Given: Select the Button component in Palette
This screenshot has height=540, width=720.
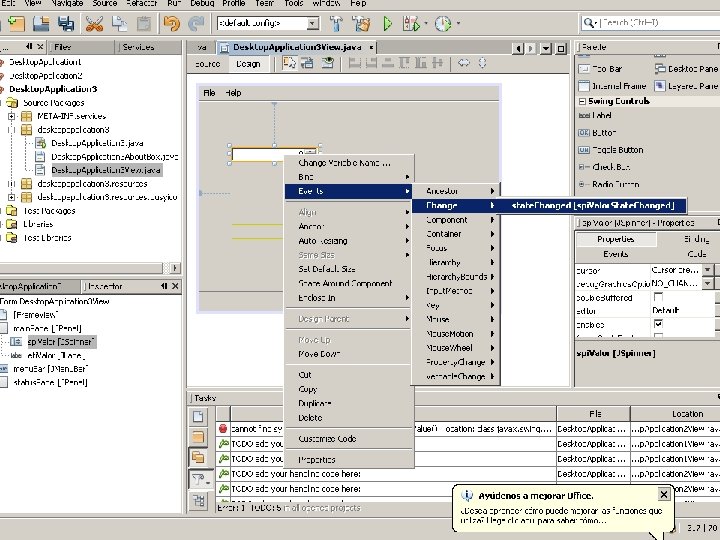Looking at the screenshot, I should [x=603, y=132].
